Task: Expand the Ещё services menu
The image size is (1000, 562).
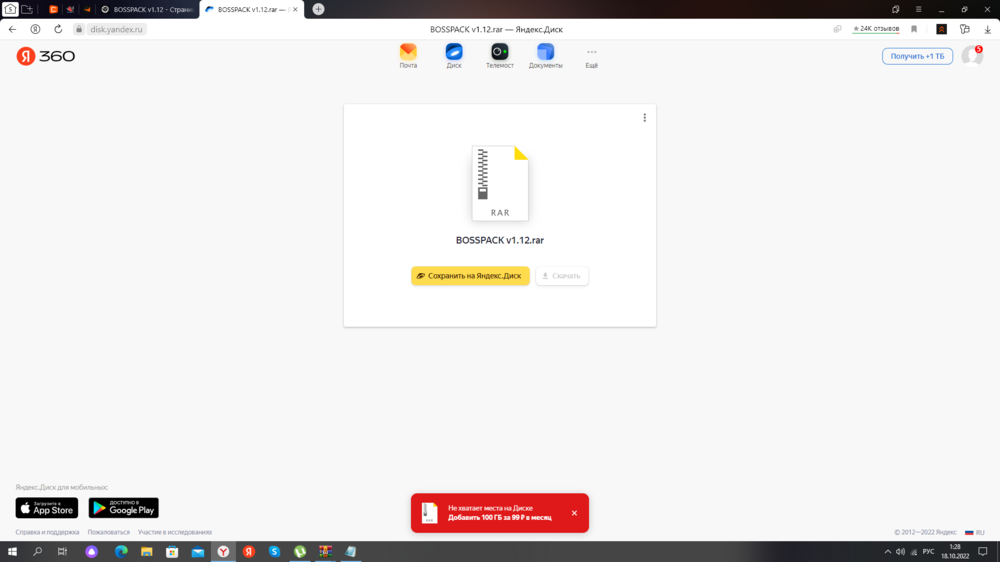Action: [x=592, y=57]
